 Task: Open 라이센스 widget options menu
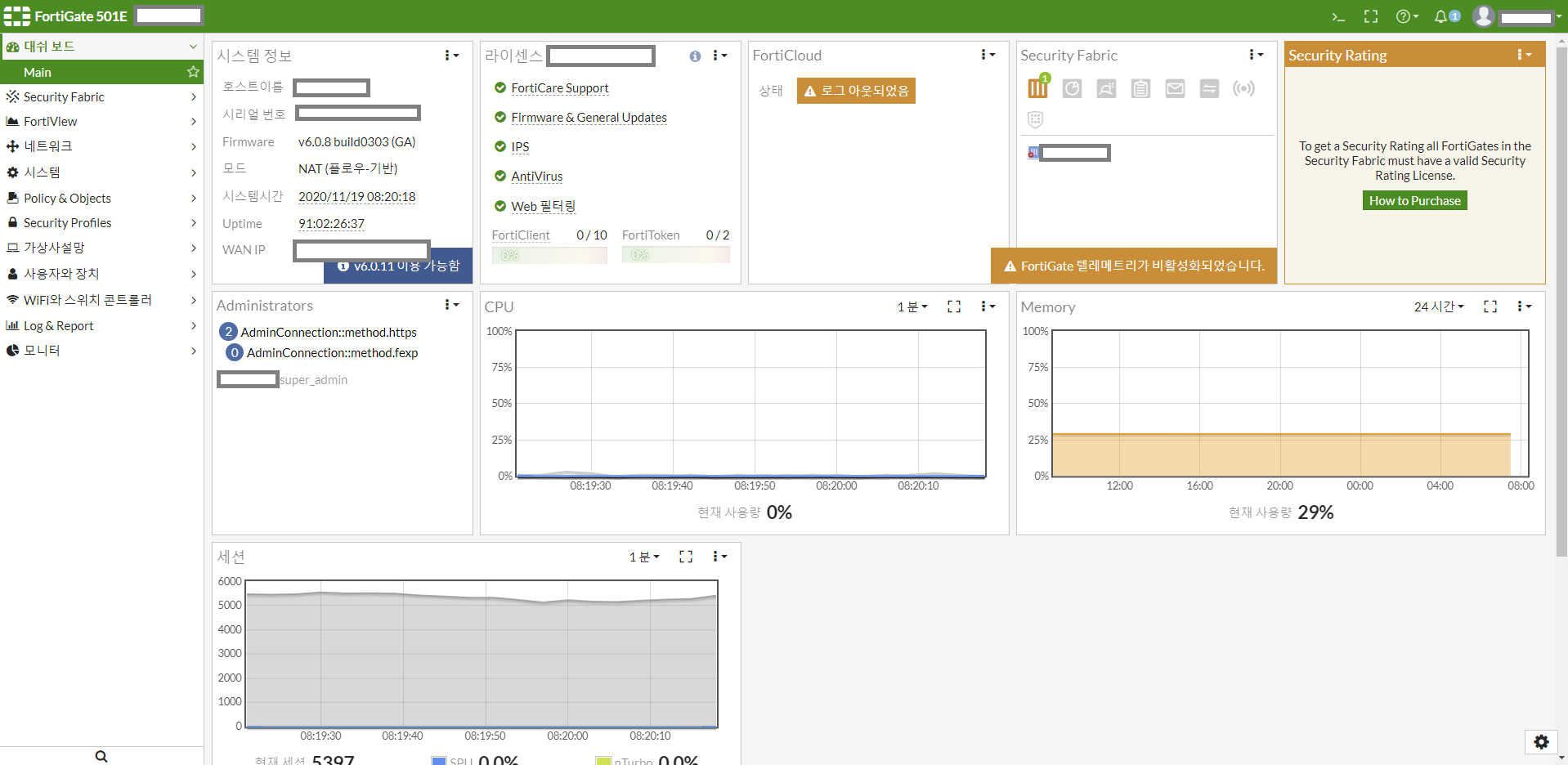(719, 56)
